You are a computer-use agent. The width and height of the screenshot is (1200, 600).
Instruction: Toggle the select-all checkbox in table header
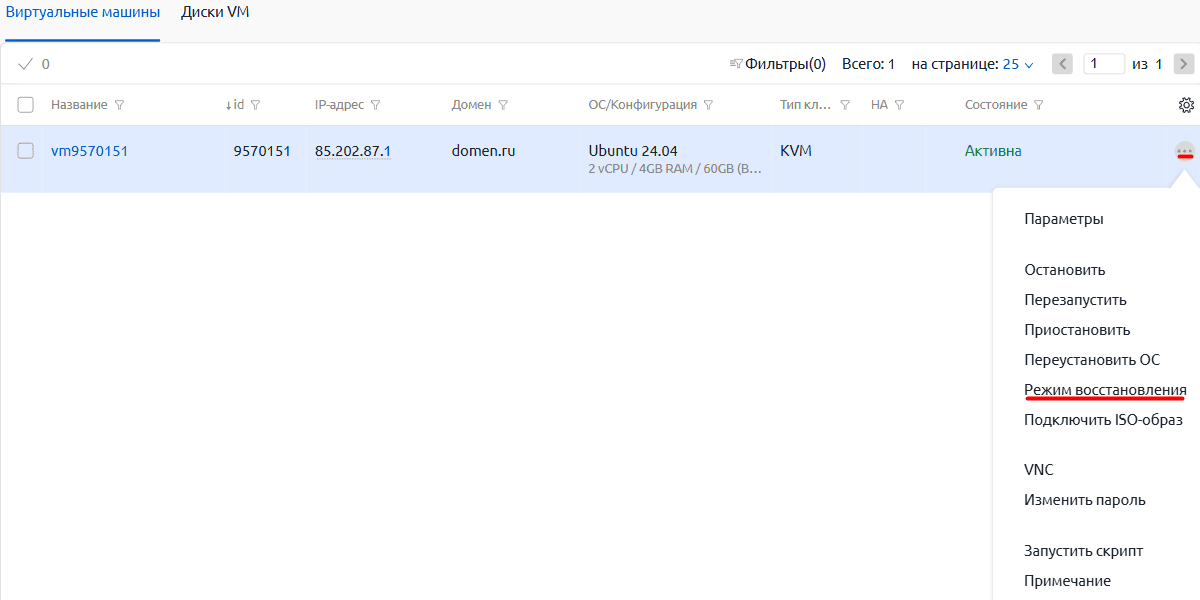tap(26, 105)
